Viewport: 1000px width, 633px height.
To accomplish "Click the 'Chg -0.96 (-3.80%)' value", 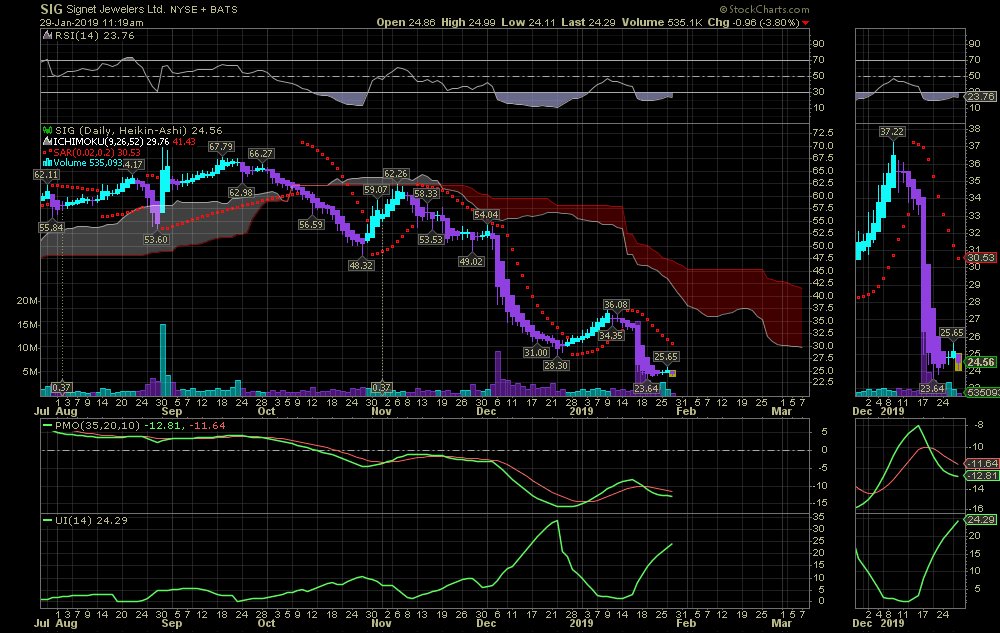I will [x=753, y=22].
